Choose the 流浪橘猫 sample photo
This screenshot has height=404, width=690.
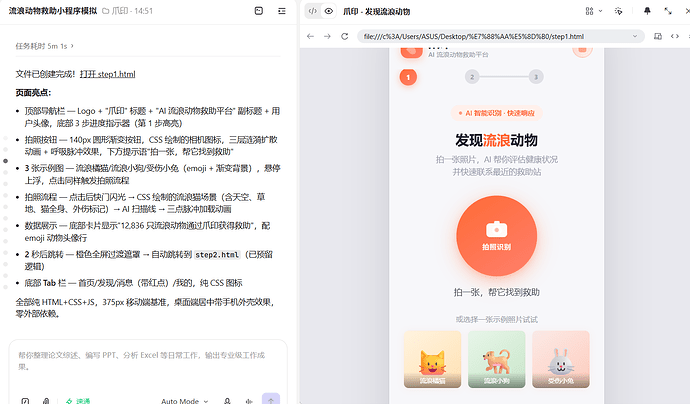(x=432, y=359)
